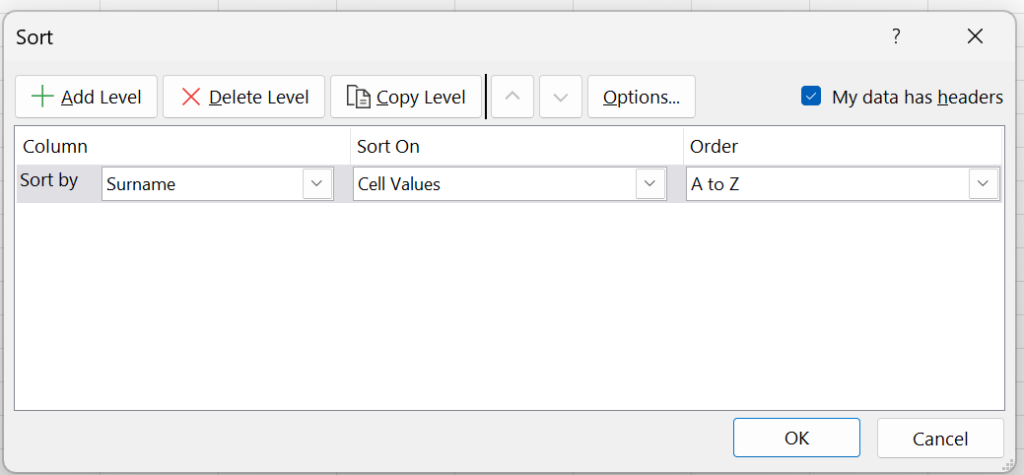Close the Sort dialog with the X
This screenshot has height=475, width=1024.
pyautogui.click(x=976, y=37)
